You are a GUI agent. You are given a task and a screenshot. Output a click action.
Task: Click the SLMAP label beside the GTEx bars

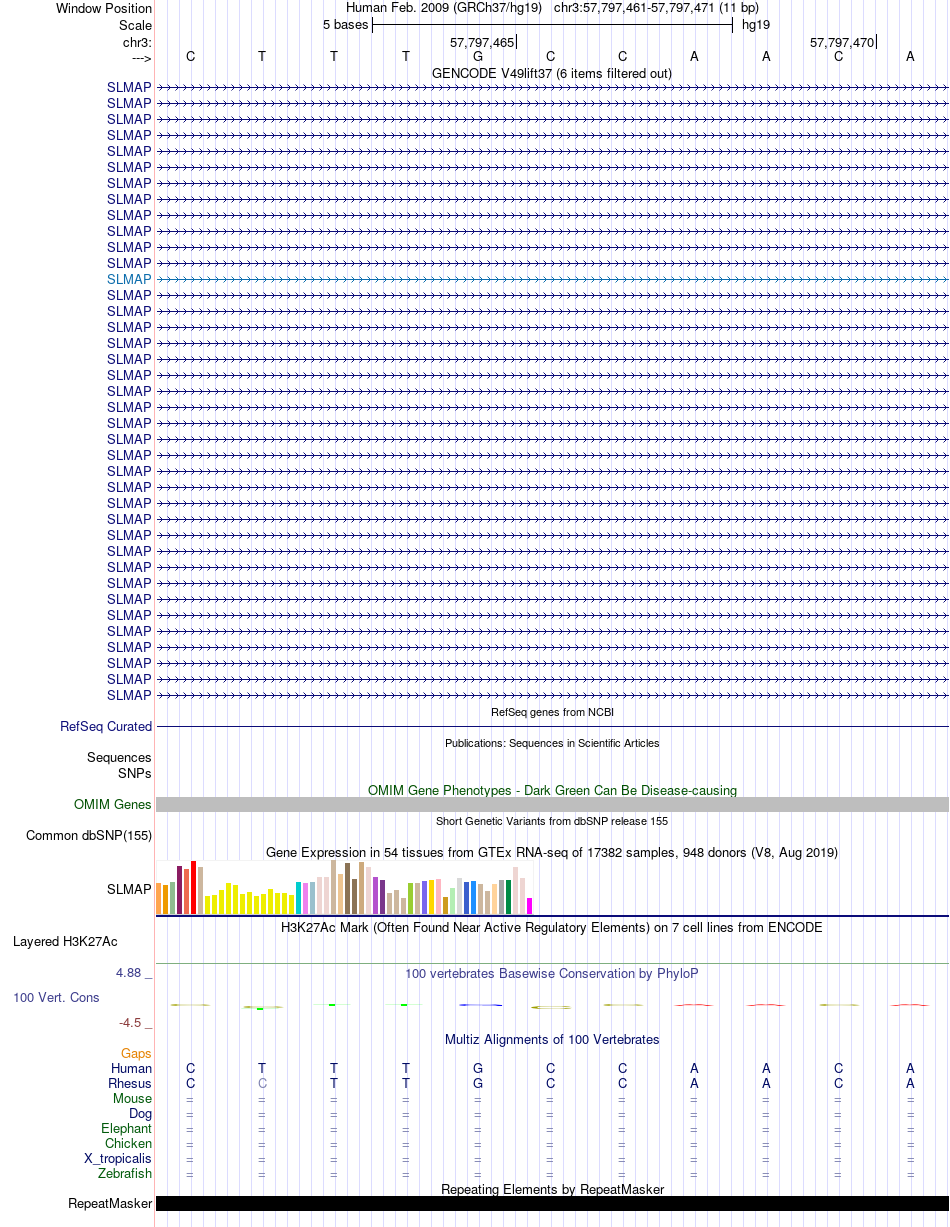point(130,888)
